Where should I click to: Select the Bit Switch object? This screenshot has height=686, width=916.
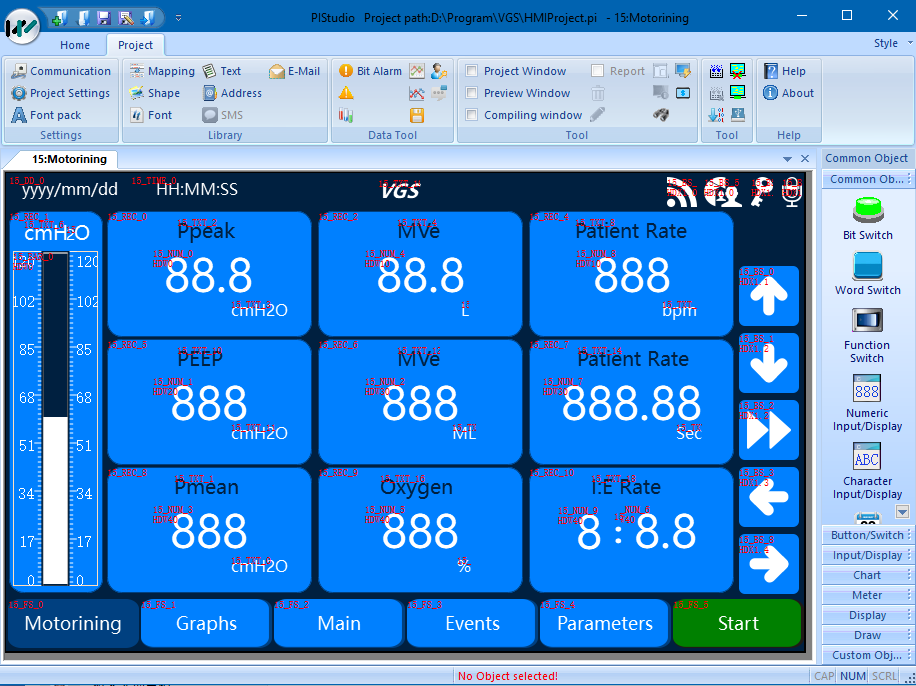[x=868, y=219]
